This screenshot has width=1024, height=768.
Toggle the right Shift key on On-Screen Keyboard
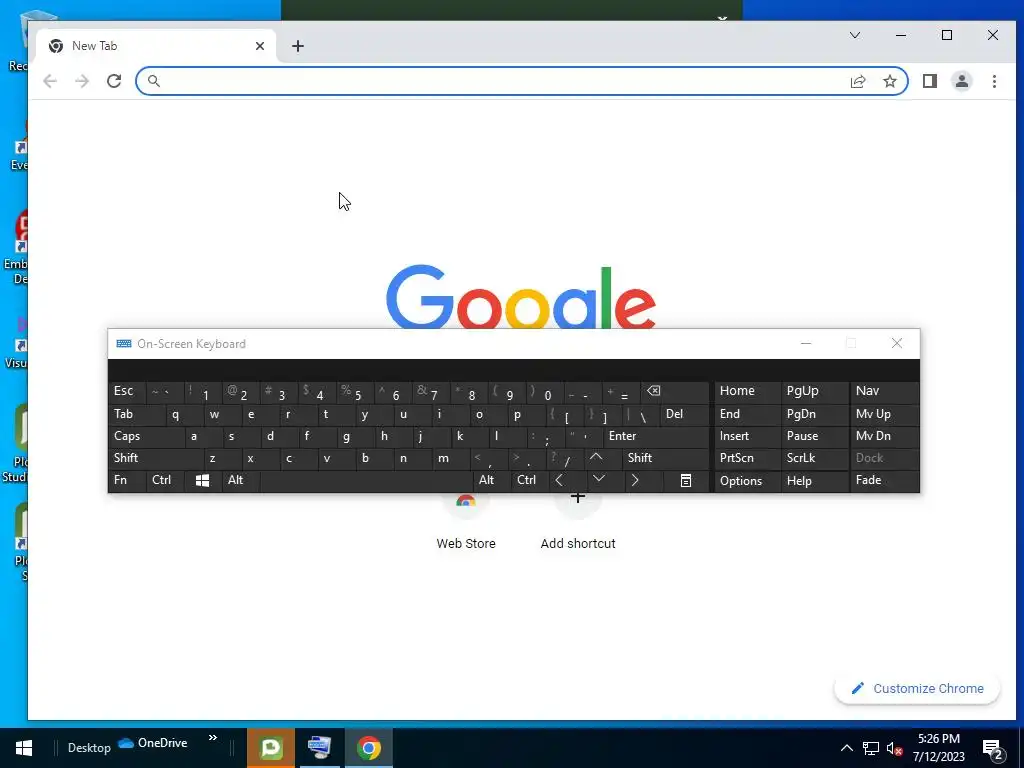coord(665,458)
